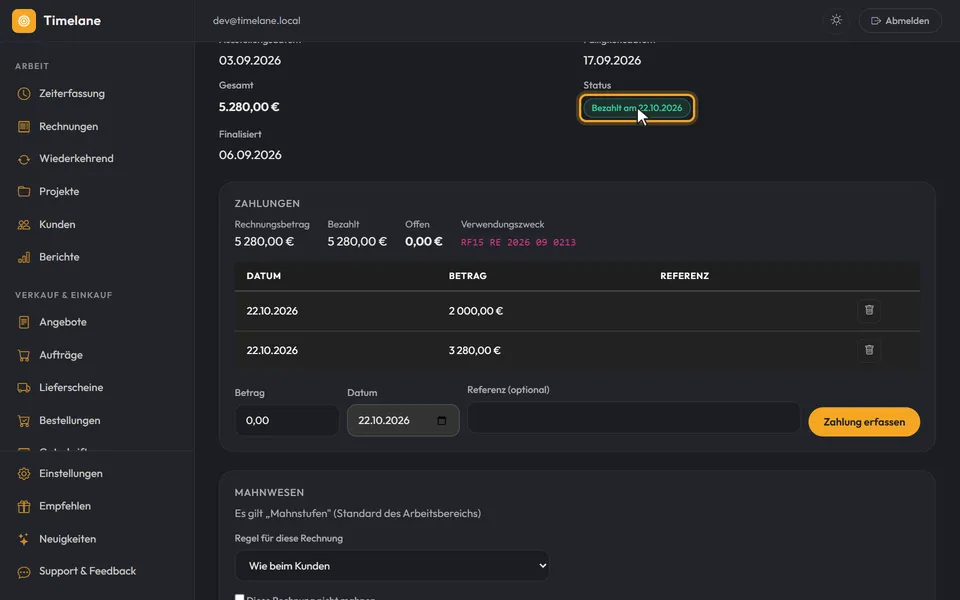Click the dev@timelane.local account text
Screen dimensions: 960x600
point(257,21)
